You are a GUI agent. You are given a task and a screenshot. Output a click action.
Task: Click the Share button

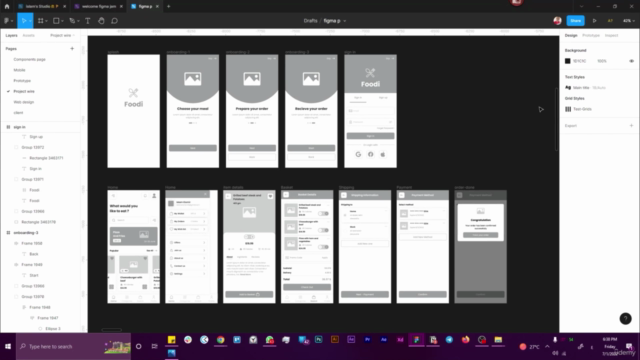[x=576, y=21]
